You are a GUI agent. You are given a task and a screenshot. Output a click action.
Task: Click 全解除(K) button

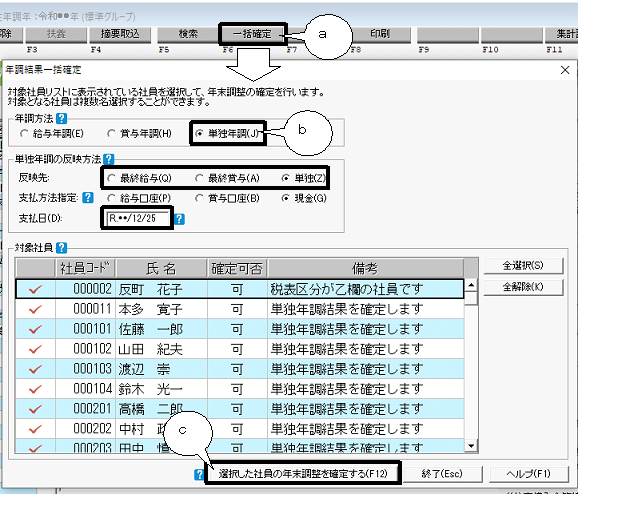click(523, 287)
